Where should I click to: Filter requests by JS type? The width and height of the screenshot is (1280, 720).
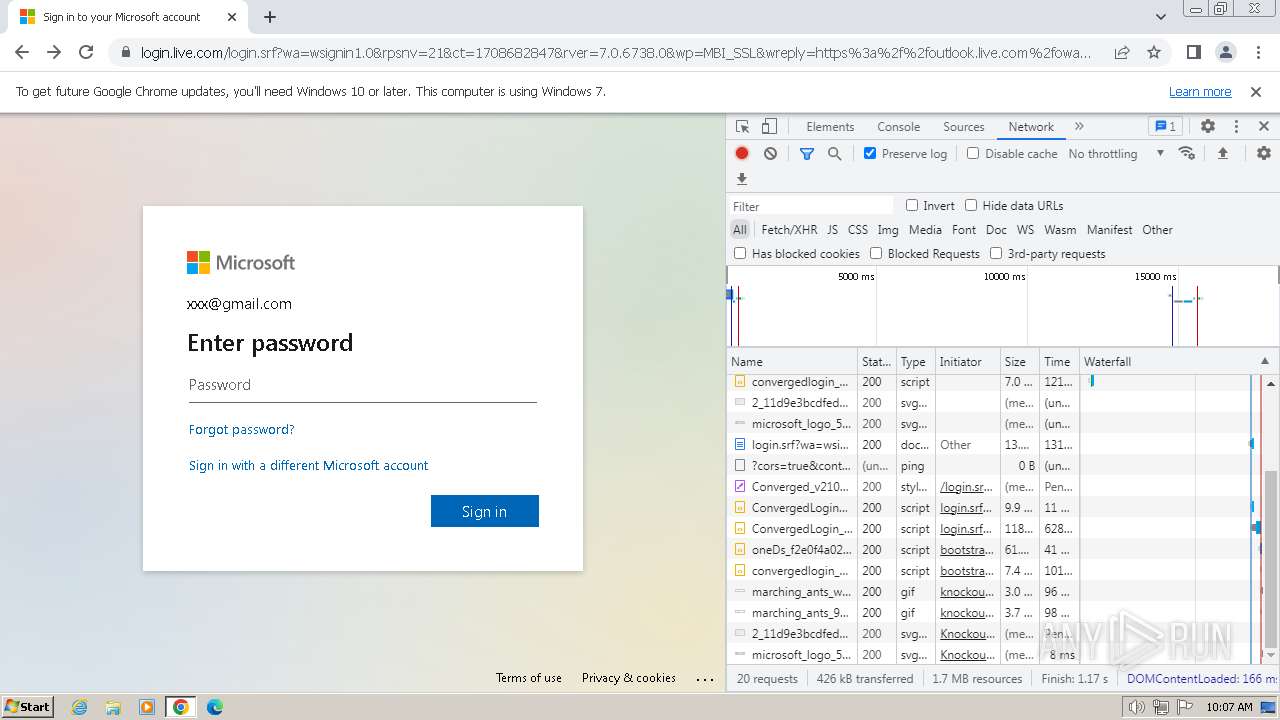click(x=832, y=229)
